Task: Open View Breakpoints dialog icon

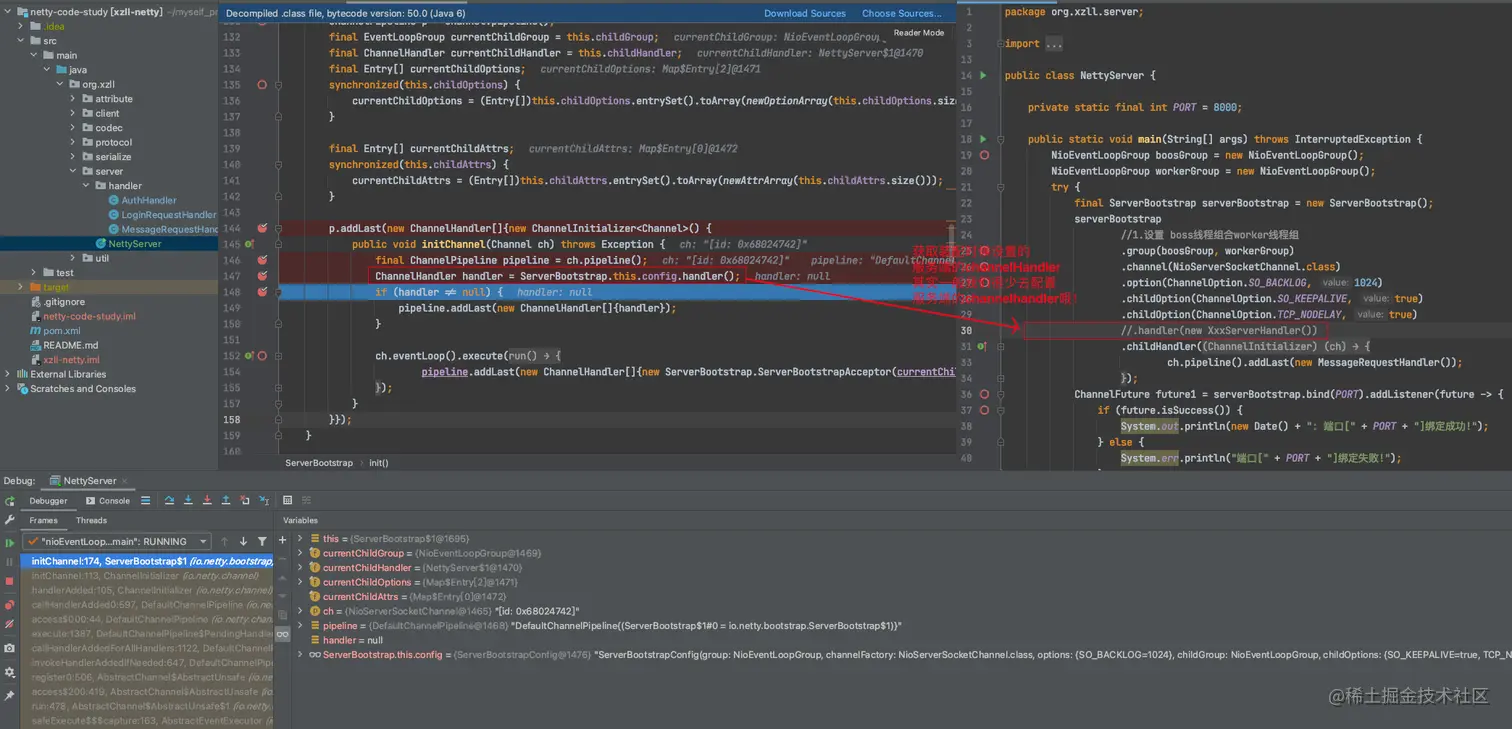Action: tap(9, 605)
